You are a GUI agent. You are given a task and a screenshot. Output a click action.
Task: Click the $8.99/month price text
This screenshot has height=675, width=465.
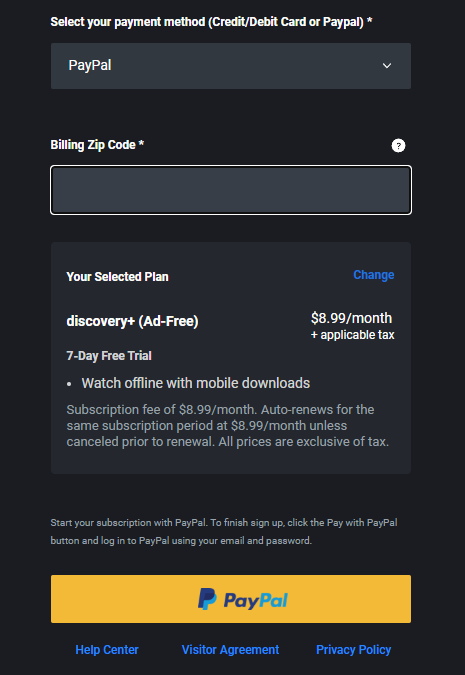tap(351, 318)
